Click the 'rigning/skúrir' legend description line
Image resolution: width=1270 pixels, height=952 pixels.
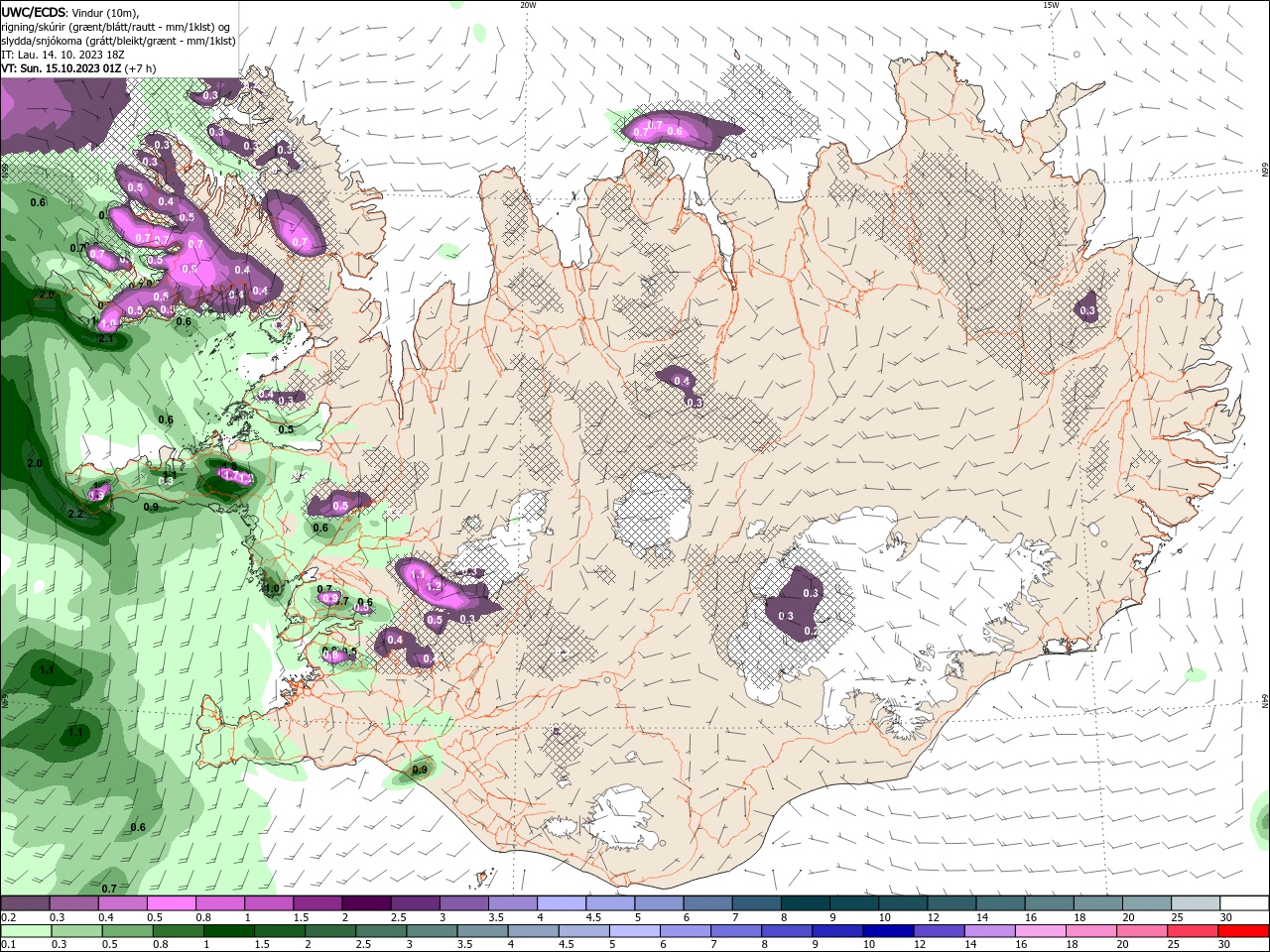(115, 27)
